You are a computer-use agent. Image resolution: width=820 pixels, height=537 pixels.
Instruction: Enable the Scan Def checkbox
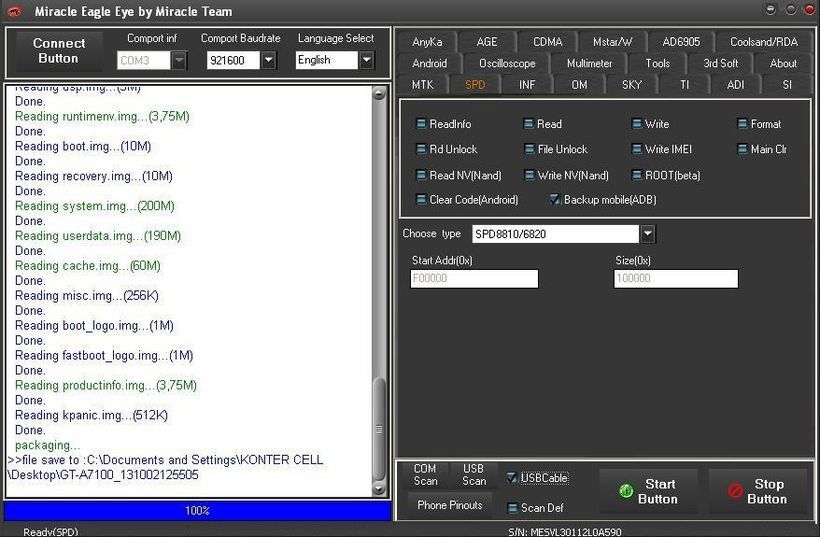click(x=512, y=508)
